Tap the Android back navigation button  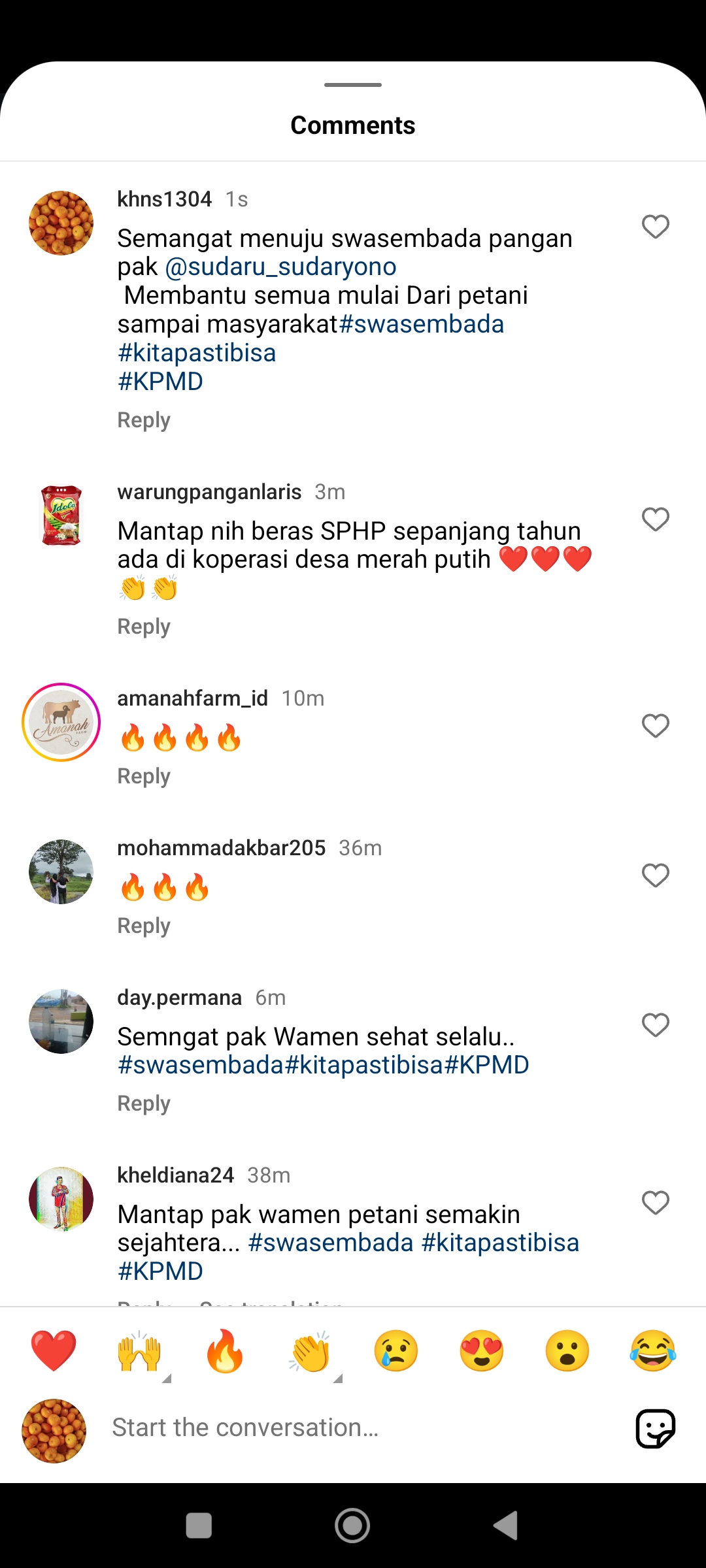point(505,1526)
